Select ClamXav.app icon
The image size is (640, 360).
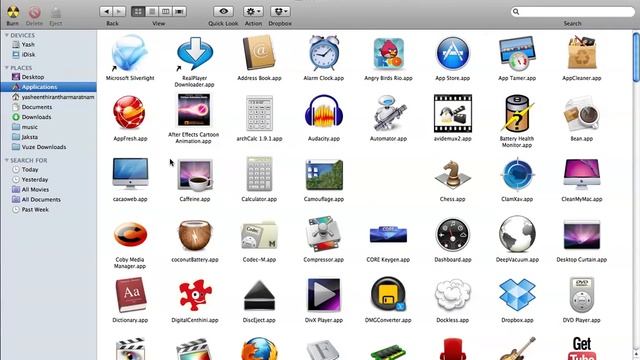click(517, 174)
